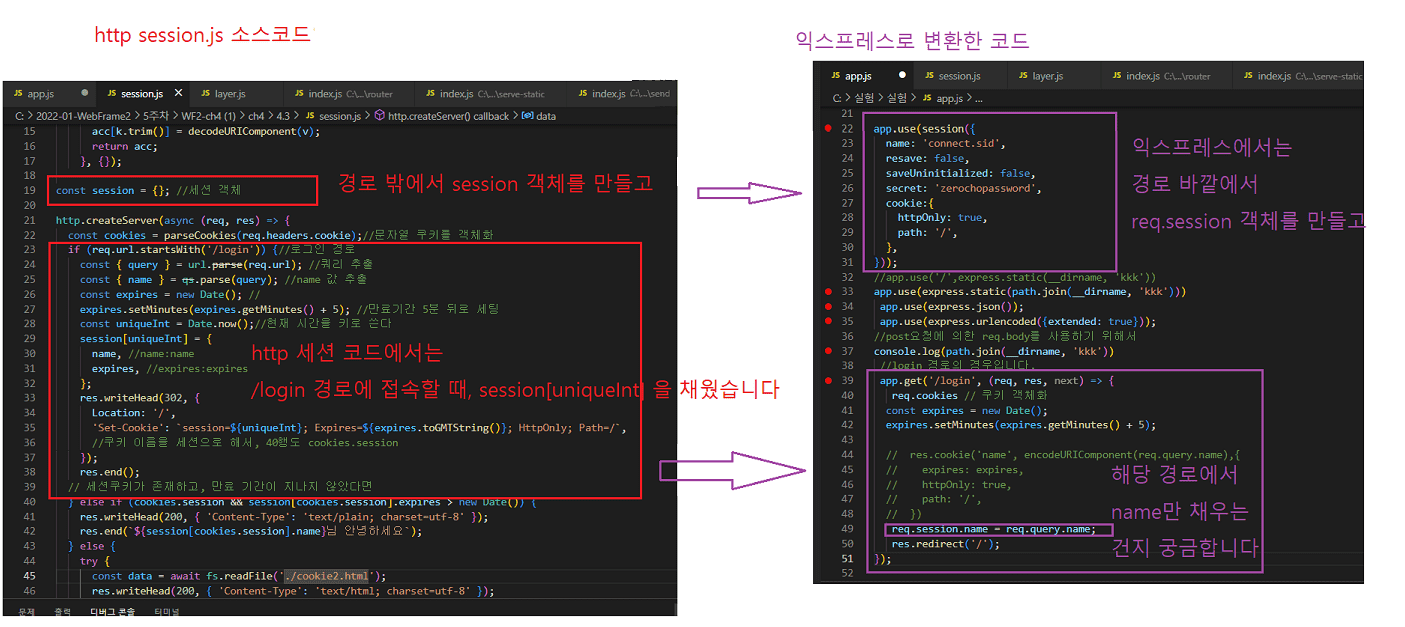Click 'resave: false,' line in app.js
The height and width of the screenshot is (627, 1405).
click(x=926, y=159)
